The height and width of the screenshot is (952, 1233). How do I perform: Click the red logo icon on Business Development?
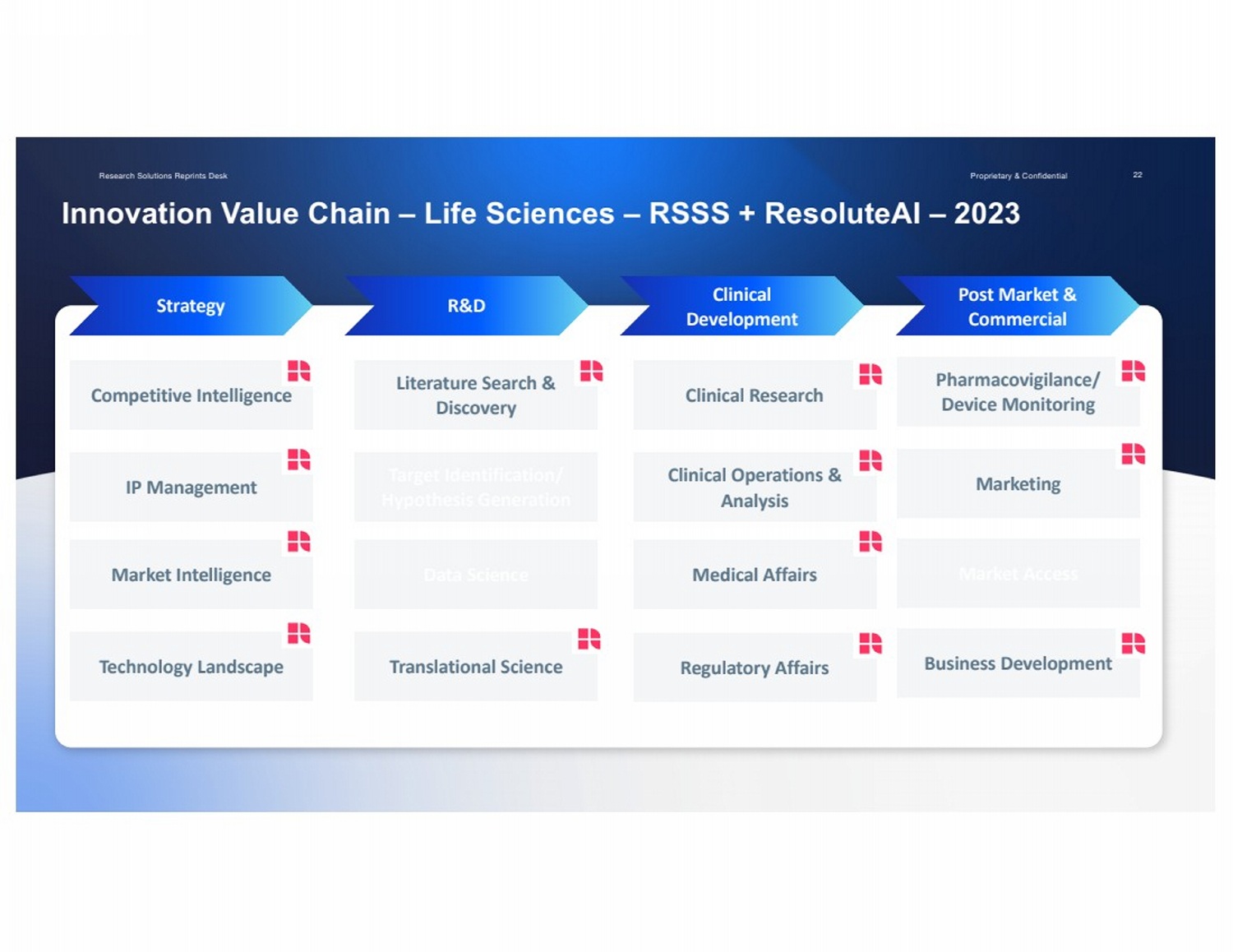click(1133, 643)
